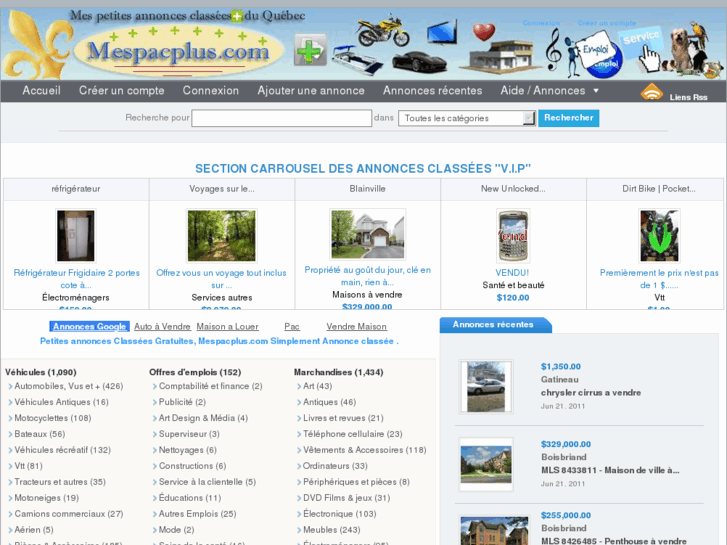727x545 pixels.
Task: Click the Pac ad link
Action: 292,327
